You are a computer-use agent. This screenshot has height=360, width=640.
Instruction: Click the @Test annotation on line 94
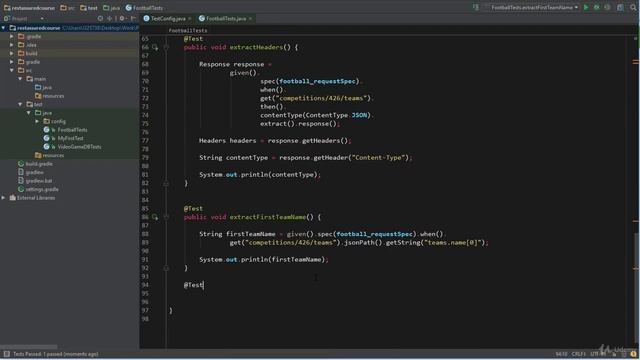pos(193,285)
